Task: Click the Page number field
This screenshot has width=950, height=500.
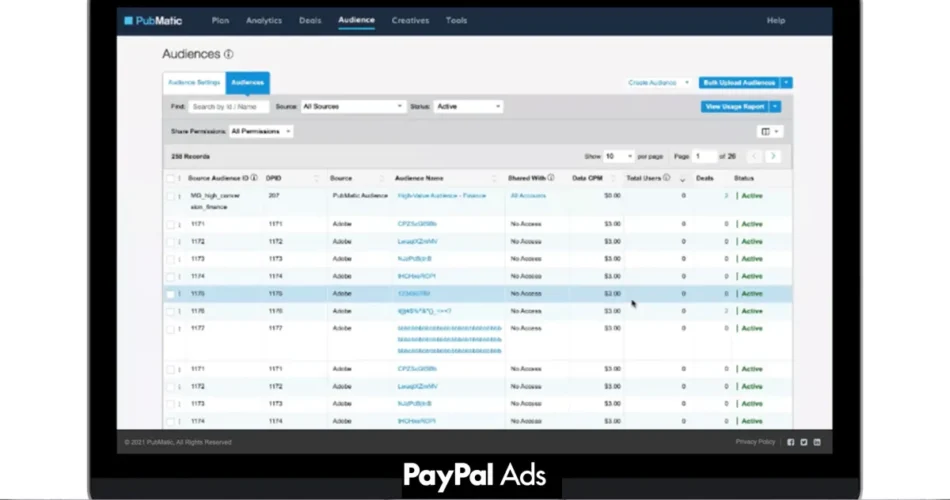Action: click(x=704, y=156)
